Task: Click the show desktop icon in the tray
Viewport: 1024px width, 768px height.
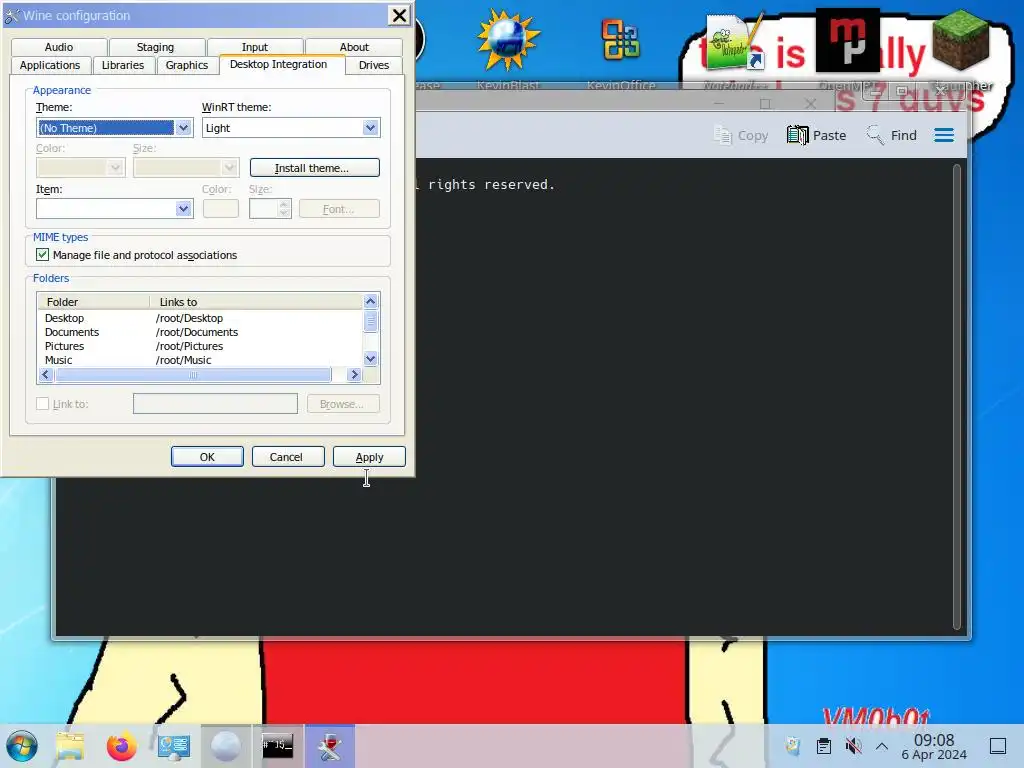Action: tap(997, 746)
